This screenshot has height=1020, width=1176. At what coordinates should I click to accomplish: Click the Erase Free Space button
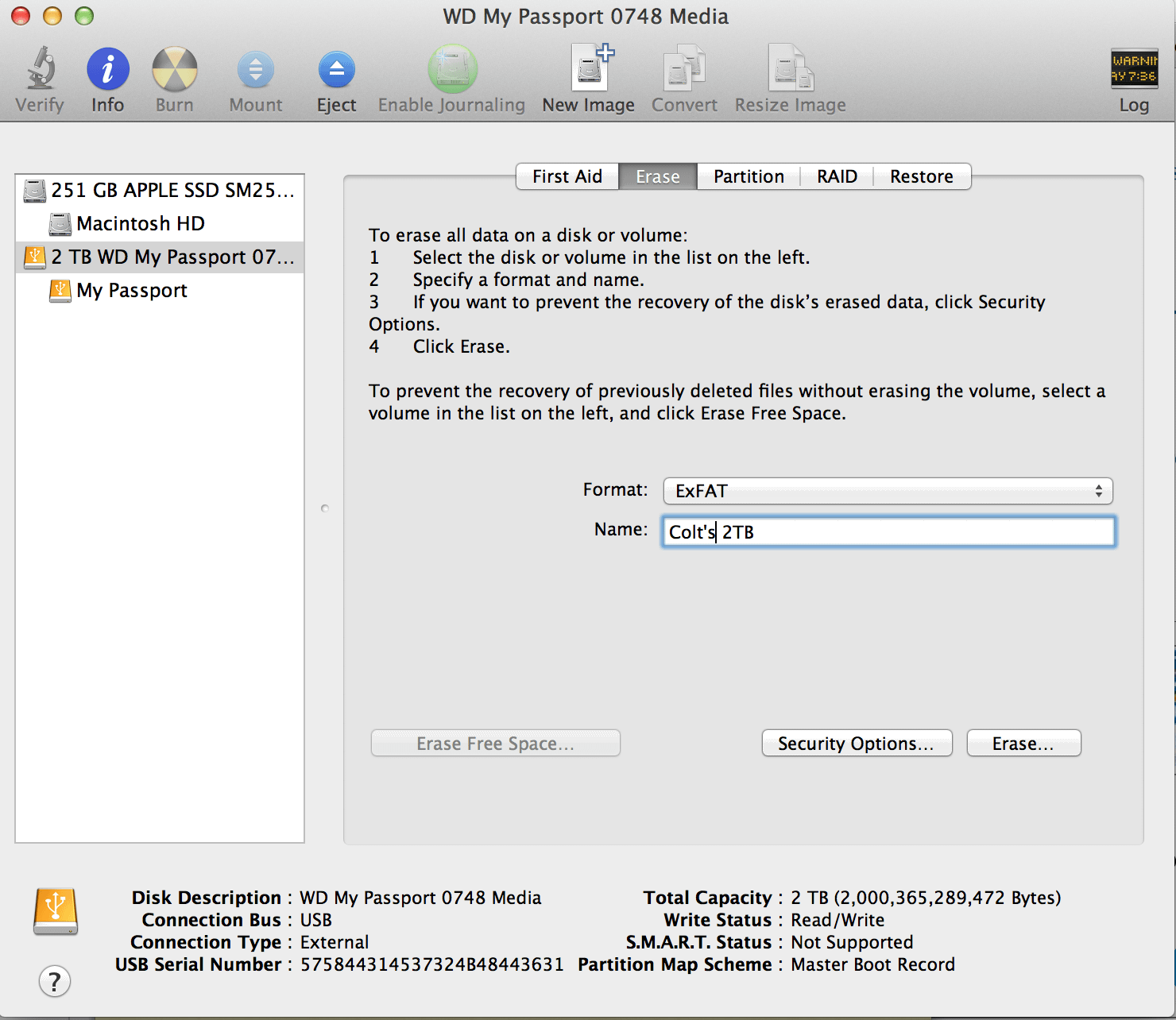[x=495, y=743]
